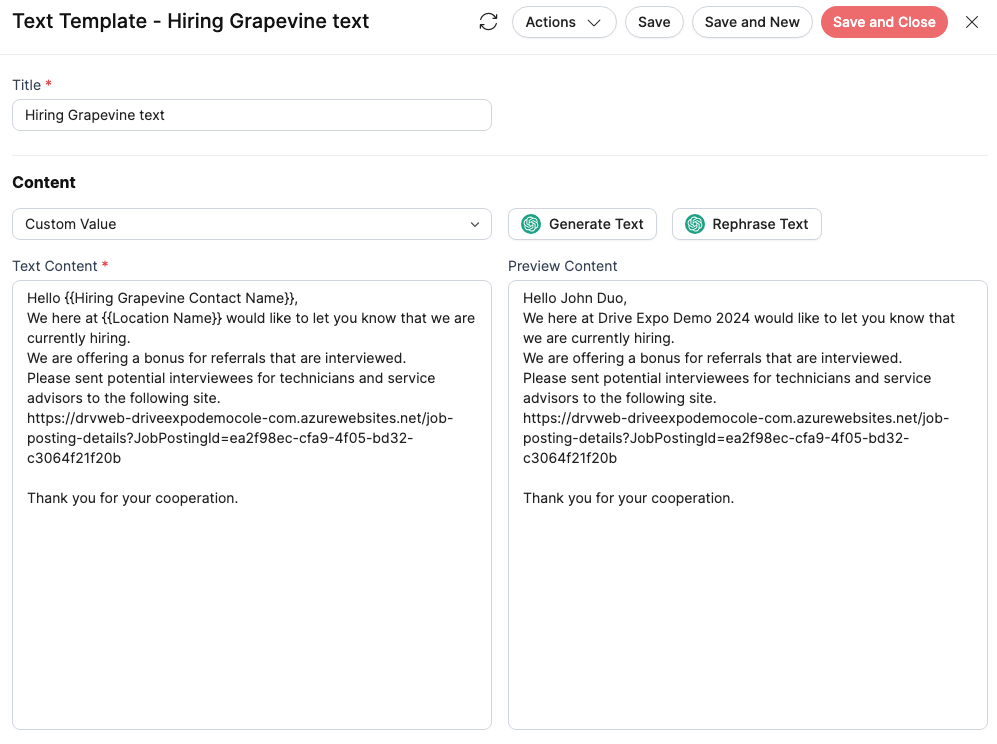
Task: Click into the Title input field
Action: click(252, 115)
